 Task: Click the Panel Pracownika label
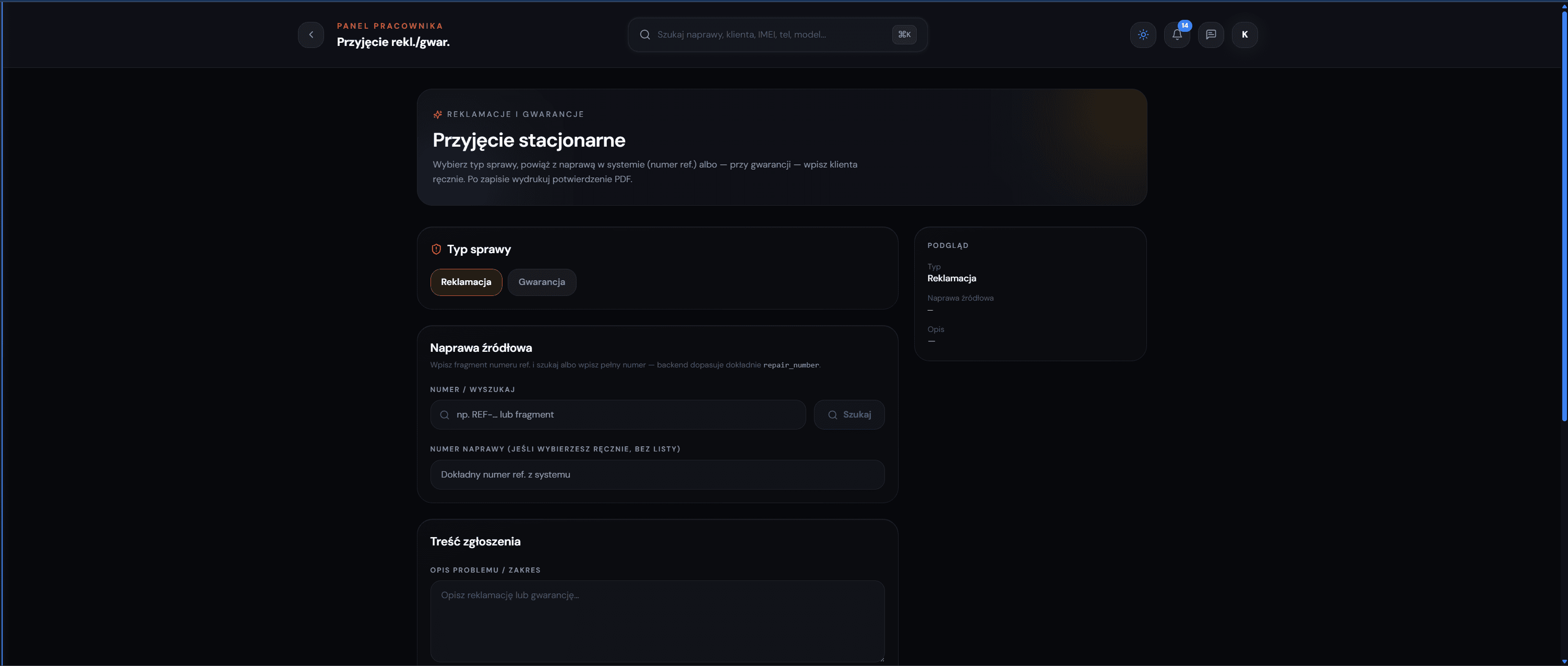(390, 26)
